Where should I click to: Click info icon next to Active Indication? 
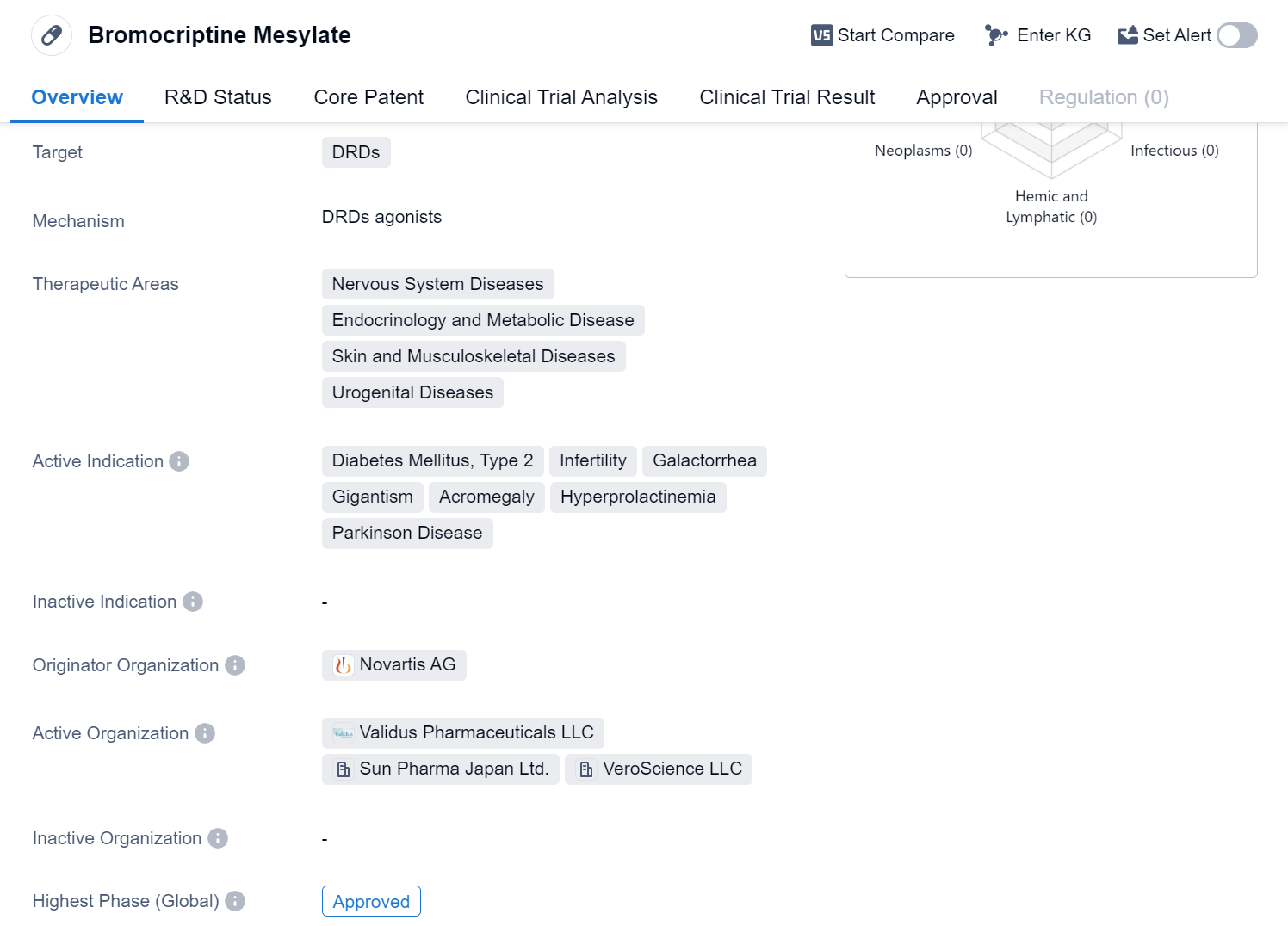point(179,461)
